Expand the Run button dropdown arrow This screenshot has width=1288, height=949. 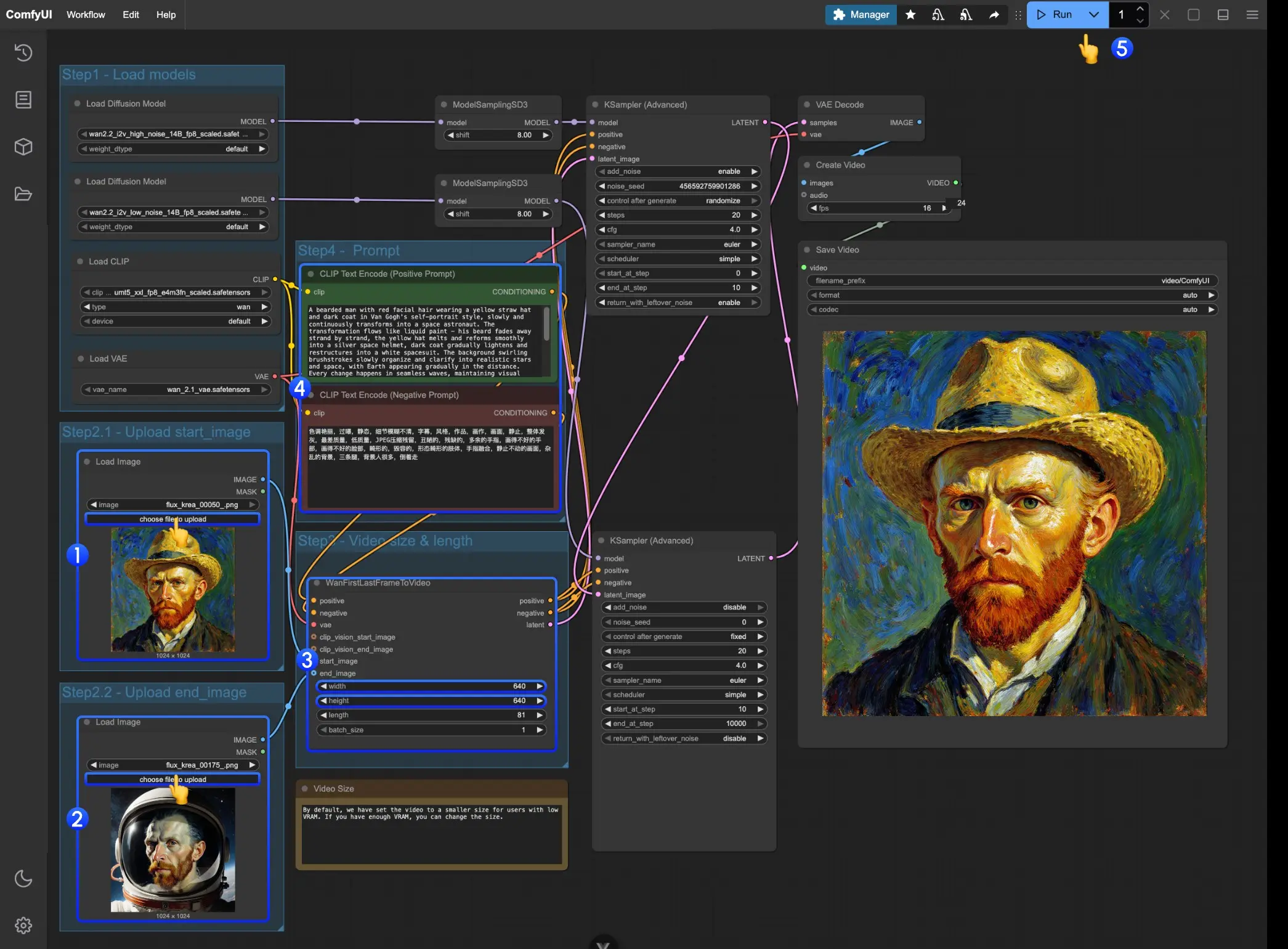pos(1093,15)
